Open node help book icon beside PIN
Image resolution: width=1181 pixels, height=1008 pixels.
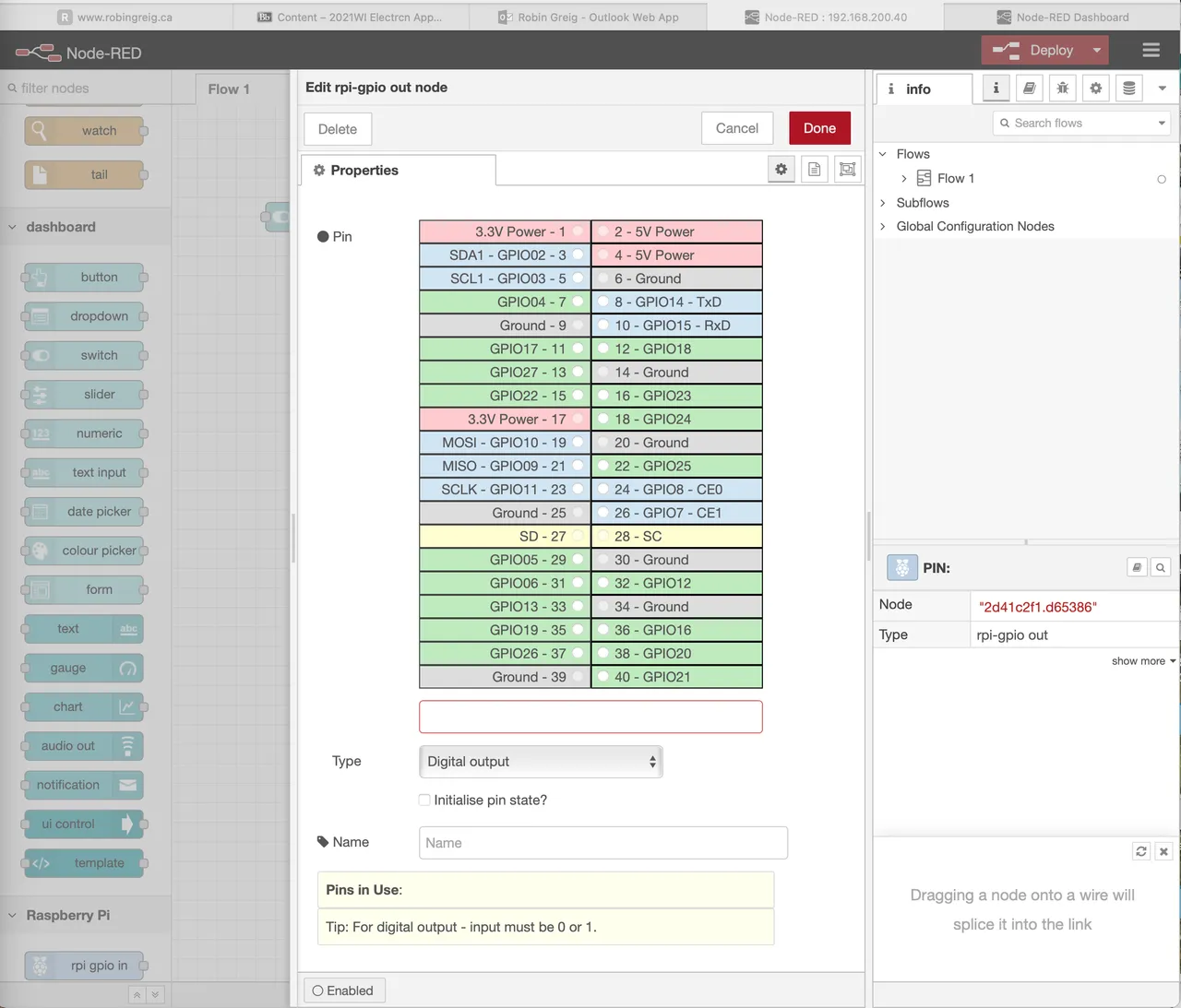click(x=1137, y=568)
